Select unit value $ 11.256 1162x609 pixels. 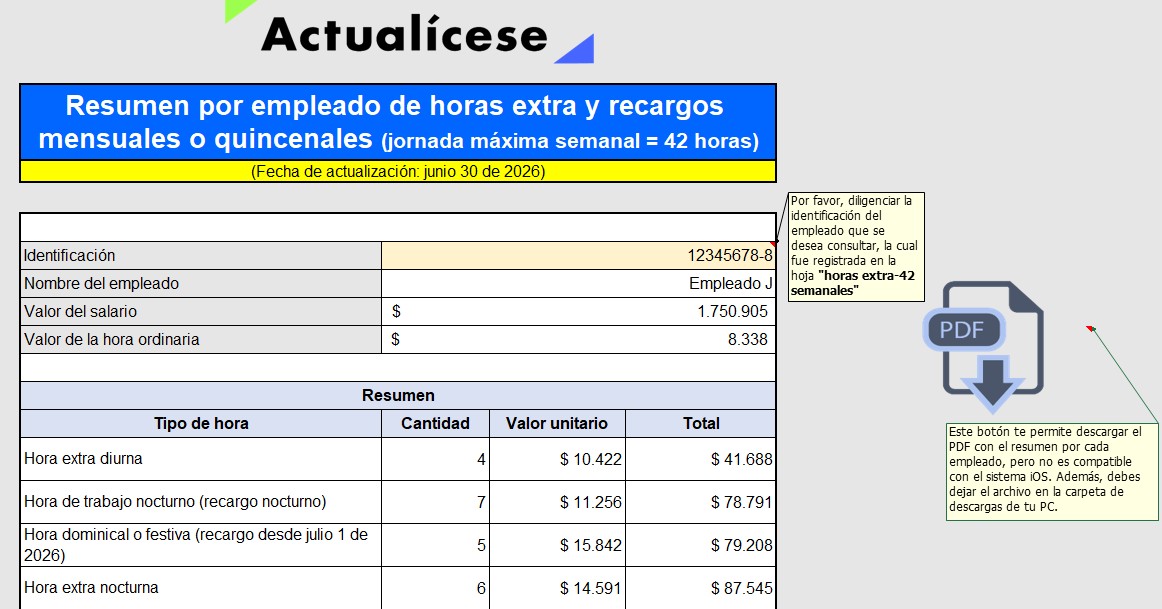coord(557,502)
